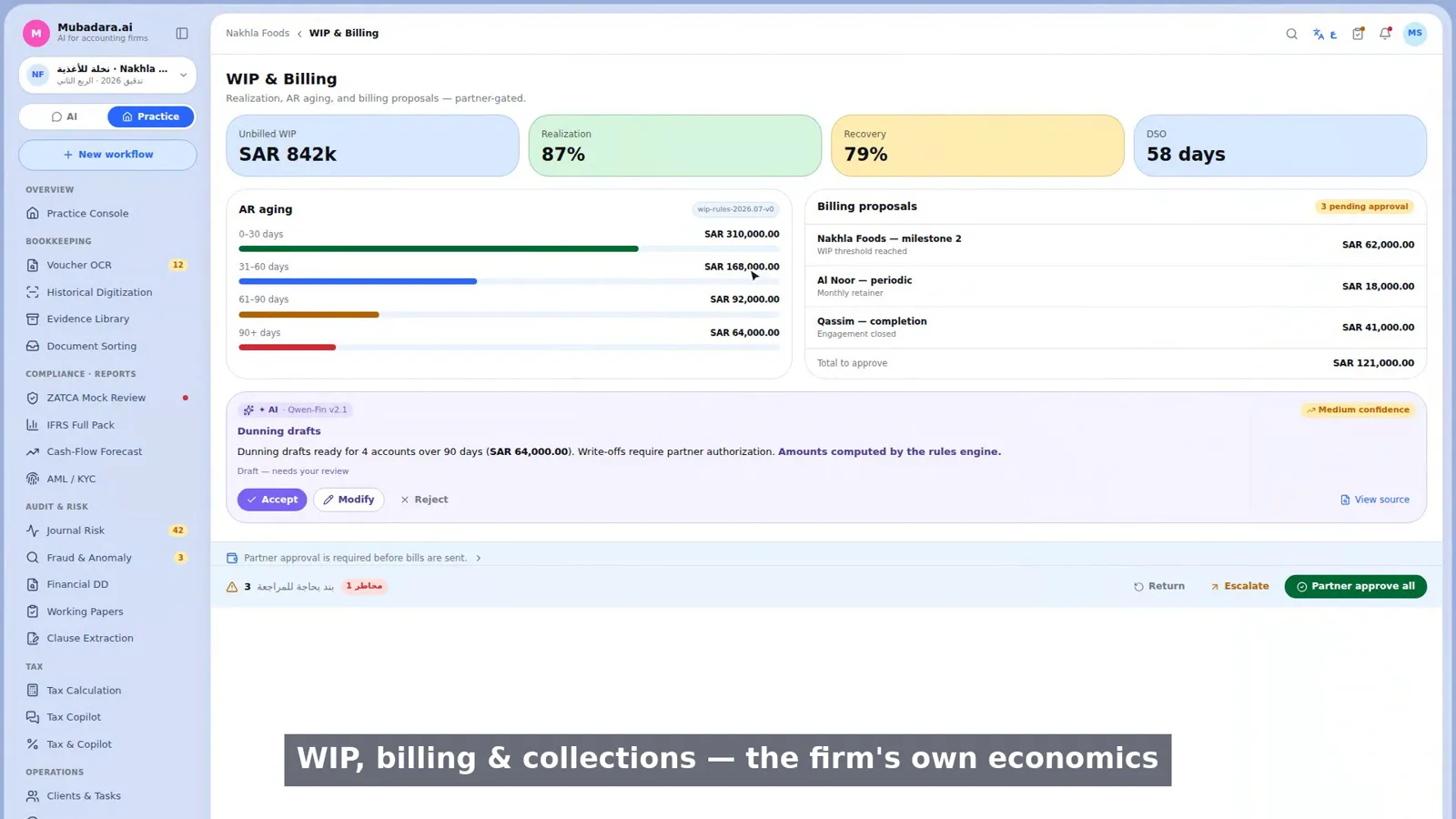The image size is (1456, 819).
Task: Go back via Nakhla Foods breadcrumb
Action: [258, 33]
